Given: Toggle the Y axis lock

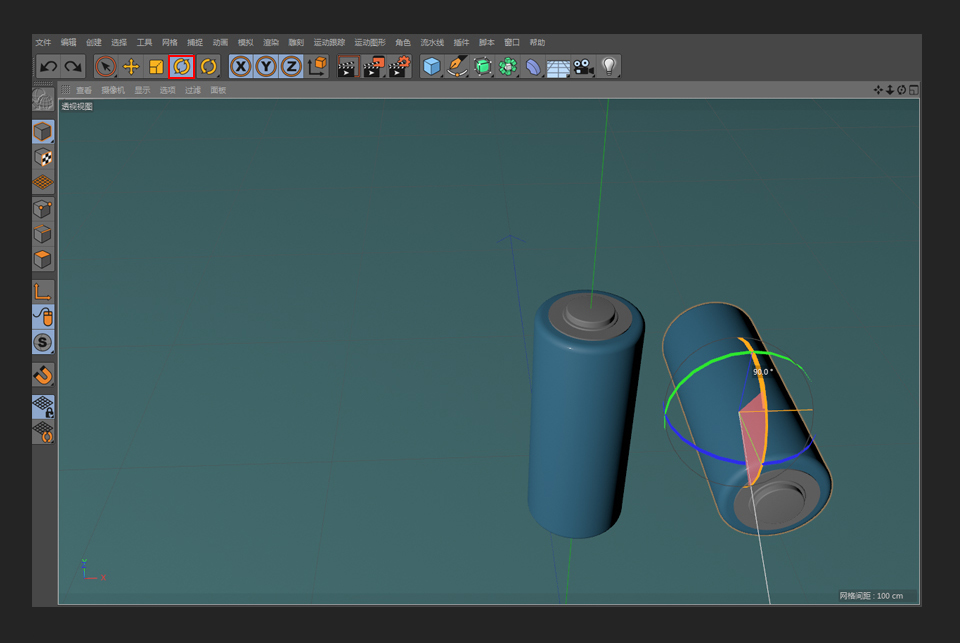Looking at the screenshot, I should click(x=265, y=66).
